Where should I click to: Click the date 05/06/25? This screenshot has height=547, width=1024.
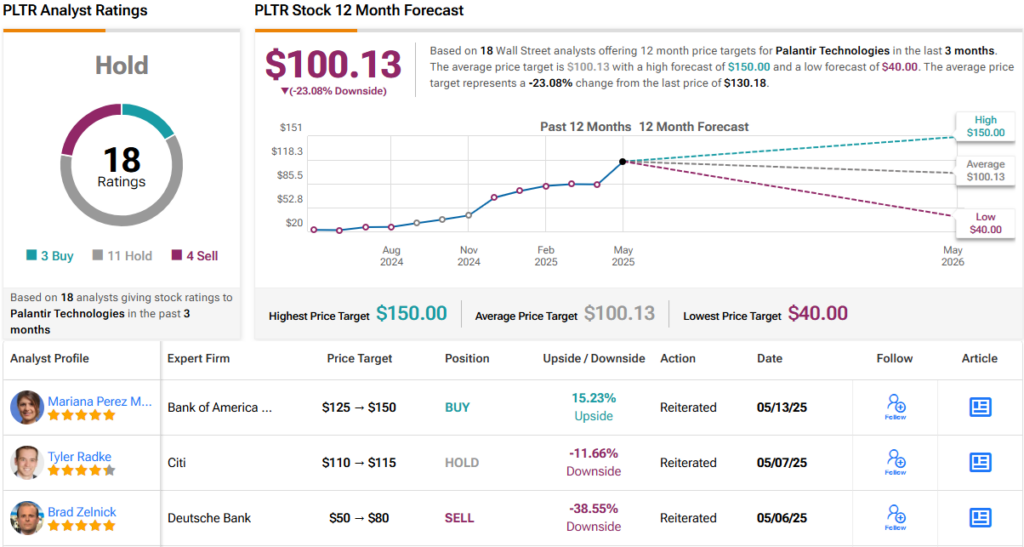(782, 518)
